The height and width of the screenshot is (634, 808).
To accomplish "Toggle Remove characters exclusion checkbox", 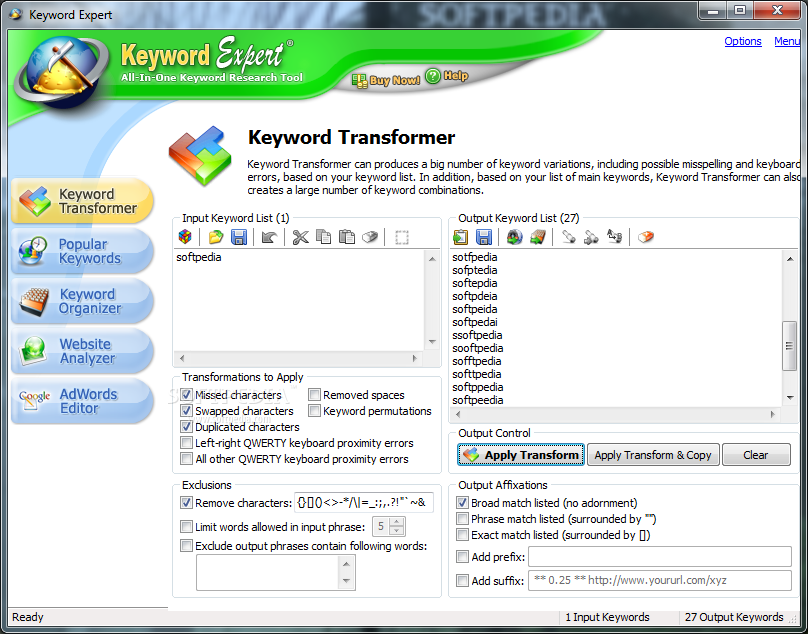I will [x=187, y=503].
